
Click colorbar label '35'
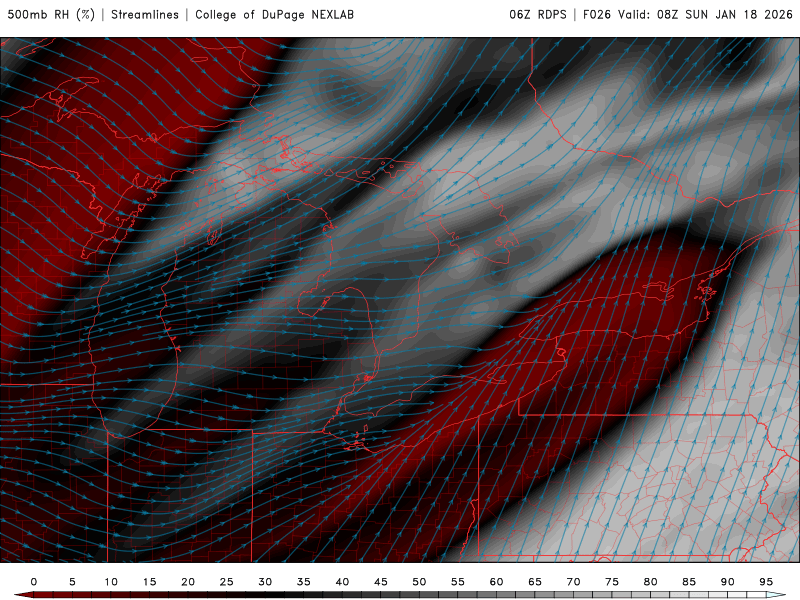pos(304,582)
